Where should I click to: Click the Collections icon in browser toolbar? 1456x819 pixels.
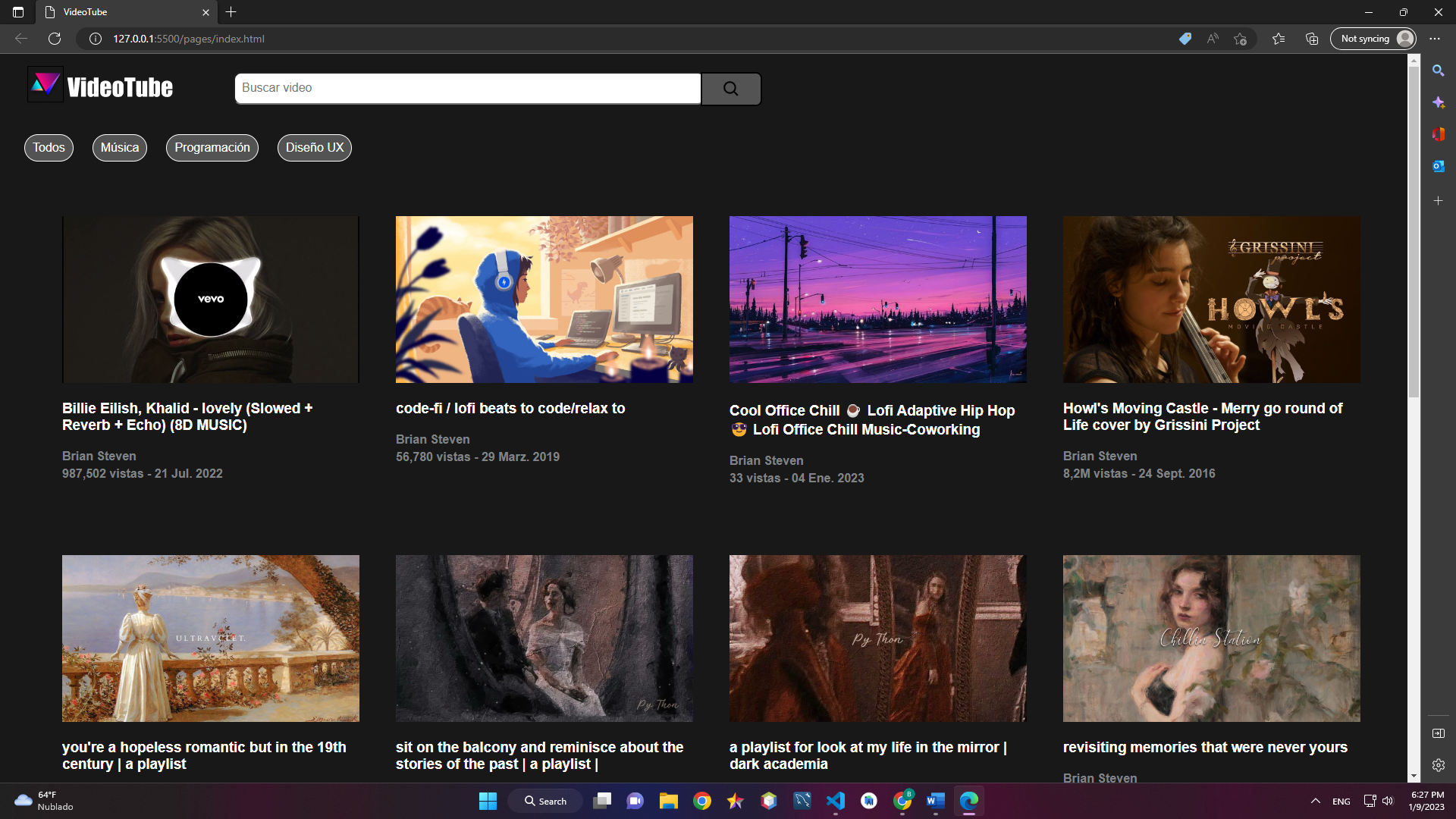[1312, 39]
